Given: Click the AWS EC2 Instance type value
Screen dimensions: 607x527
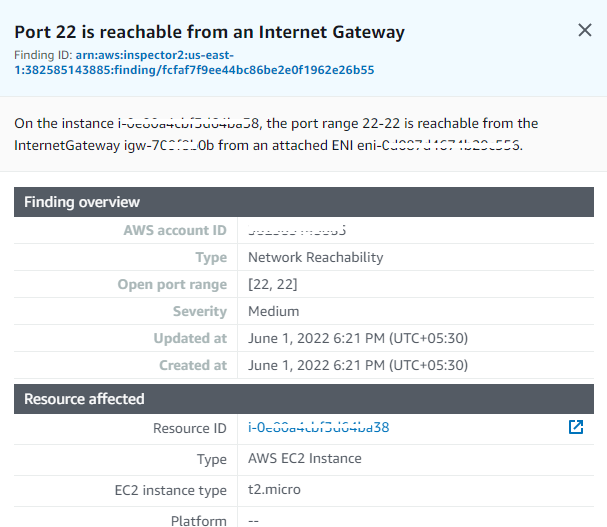Looking at the screenshot, I should [305, 458].
